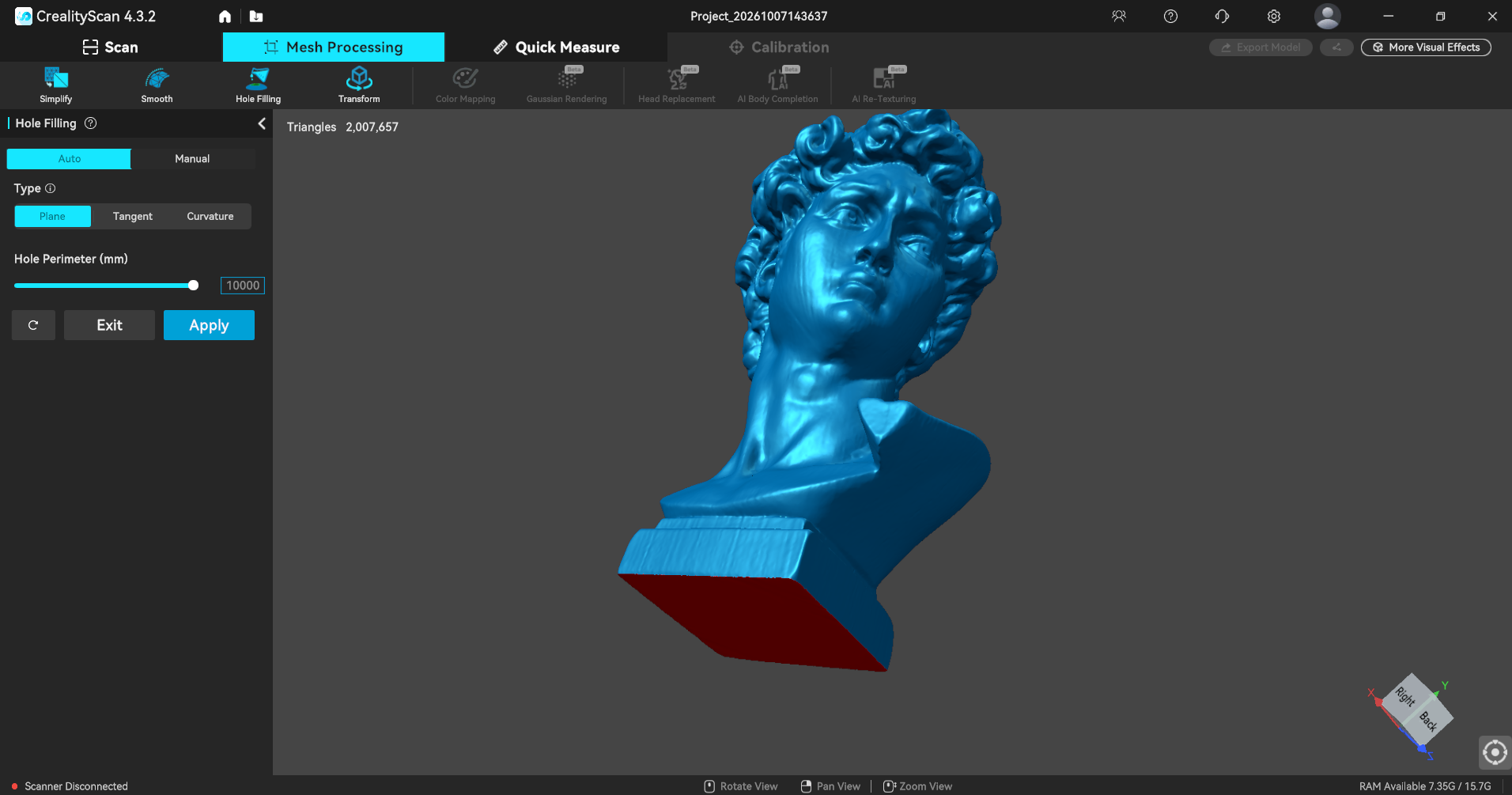This screenshot has width=1512, height=795.
Task: Choose Plane fill type
Action: pos(53,217)
